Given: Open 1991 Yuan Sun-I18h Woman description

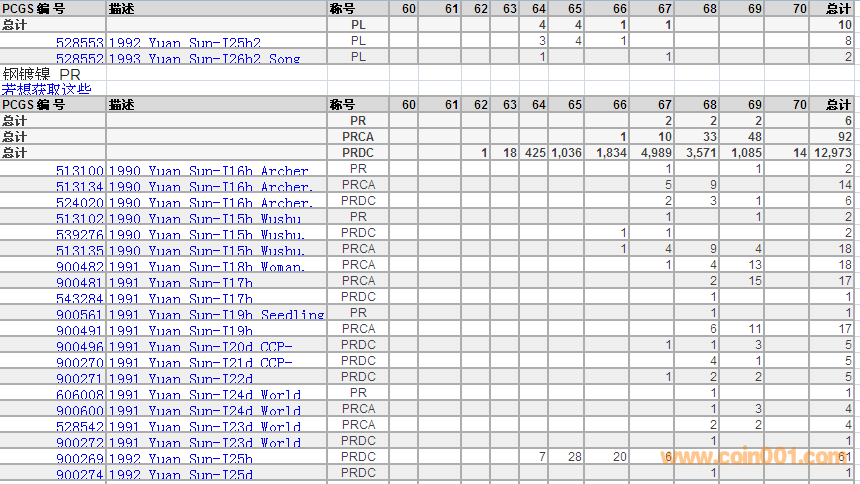Looking at the screenshot, I should (211, 267).
